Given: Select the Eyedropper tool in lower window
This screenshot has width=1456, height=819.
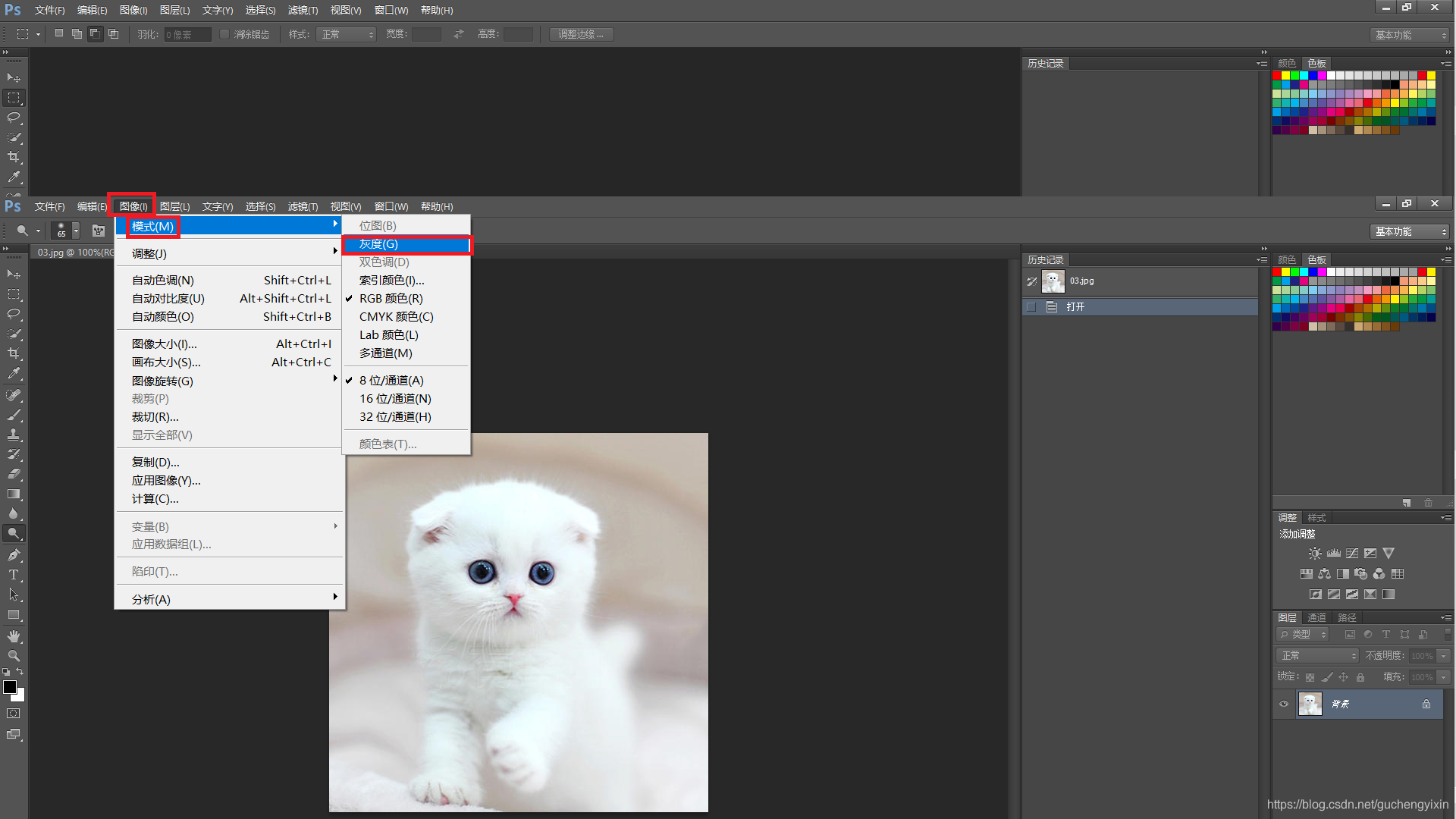Looking at the screenshot, I should point(14,373).
